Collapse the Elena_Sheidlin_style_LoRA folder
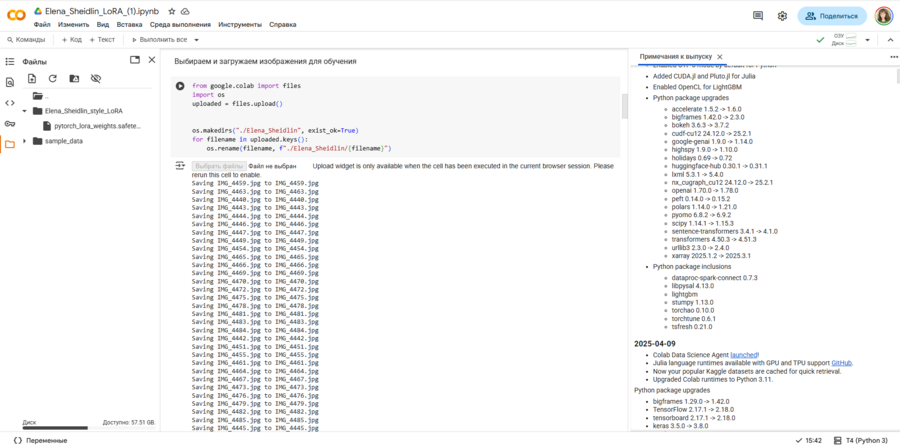The width and height of the screenshot is (900, 447). coord(25,111)
